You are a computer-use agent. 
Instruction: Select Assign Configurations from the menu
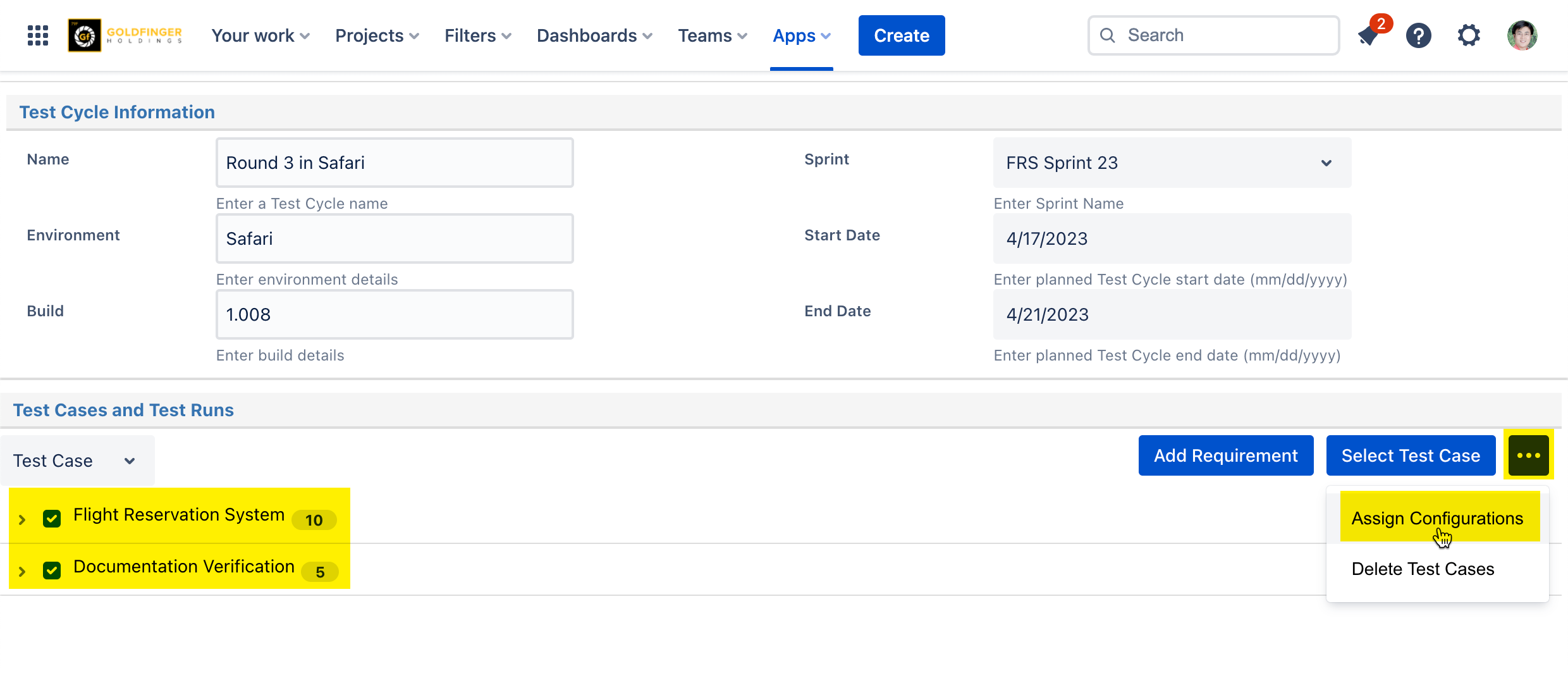[1436, 519]
